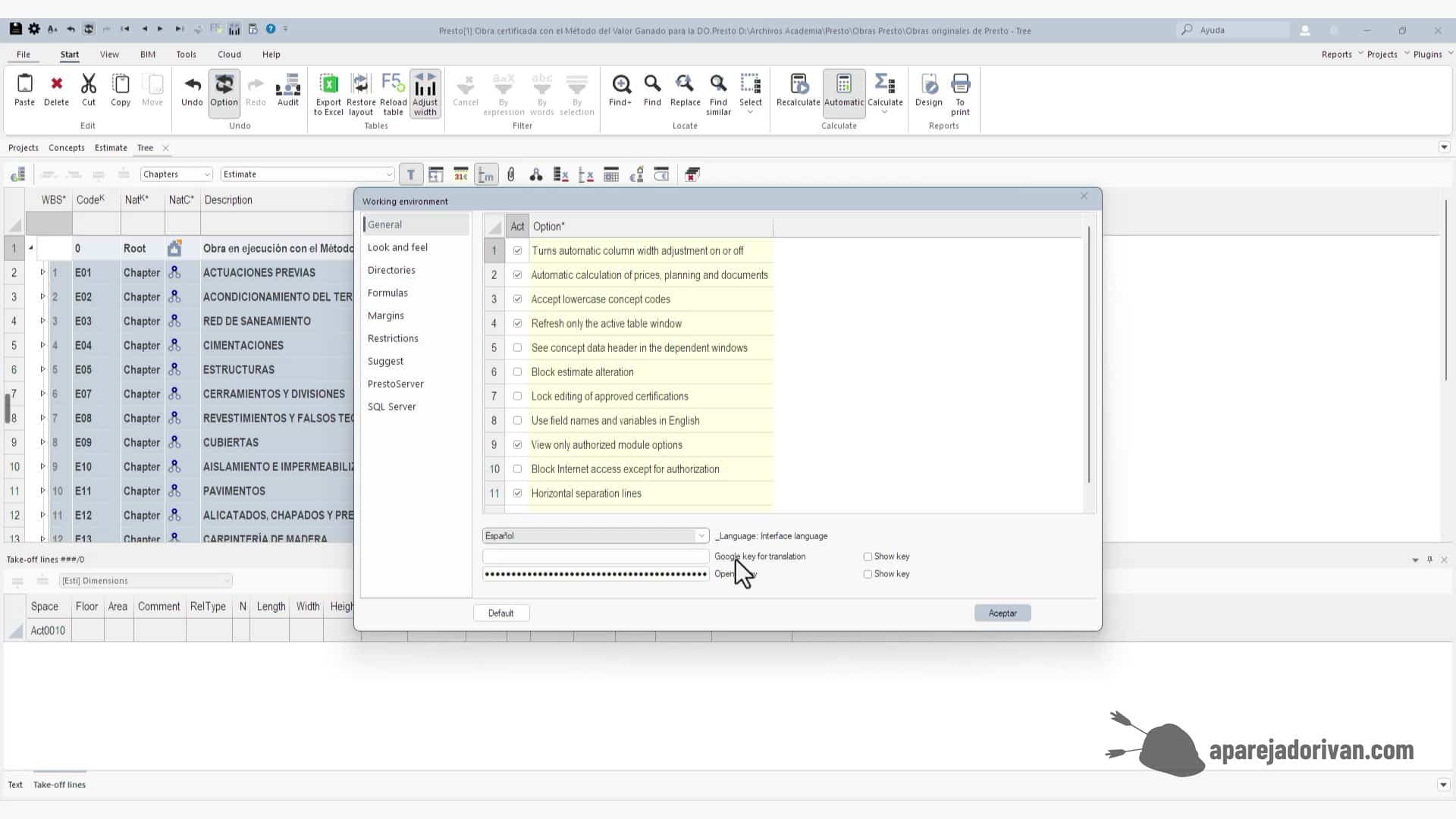Expand the E01 ACTUACIONES PREVIAS chapter
1456x819 pixels.
pos(42,272)
